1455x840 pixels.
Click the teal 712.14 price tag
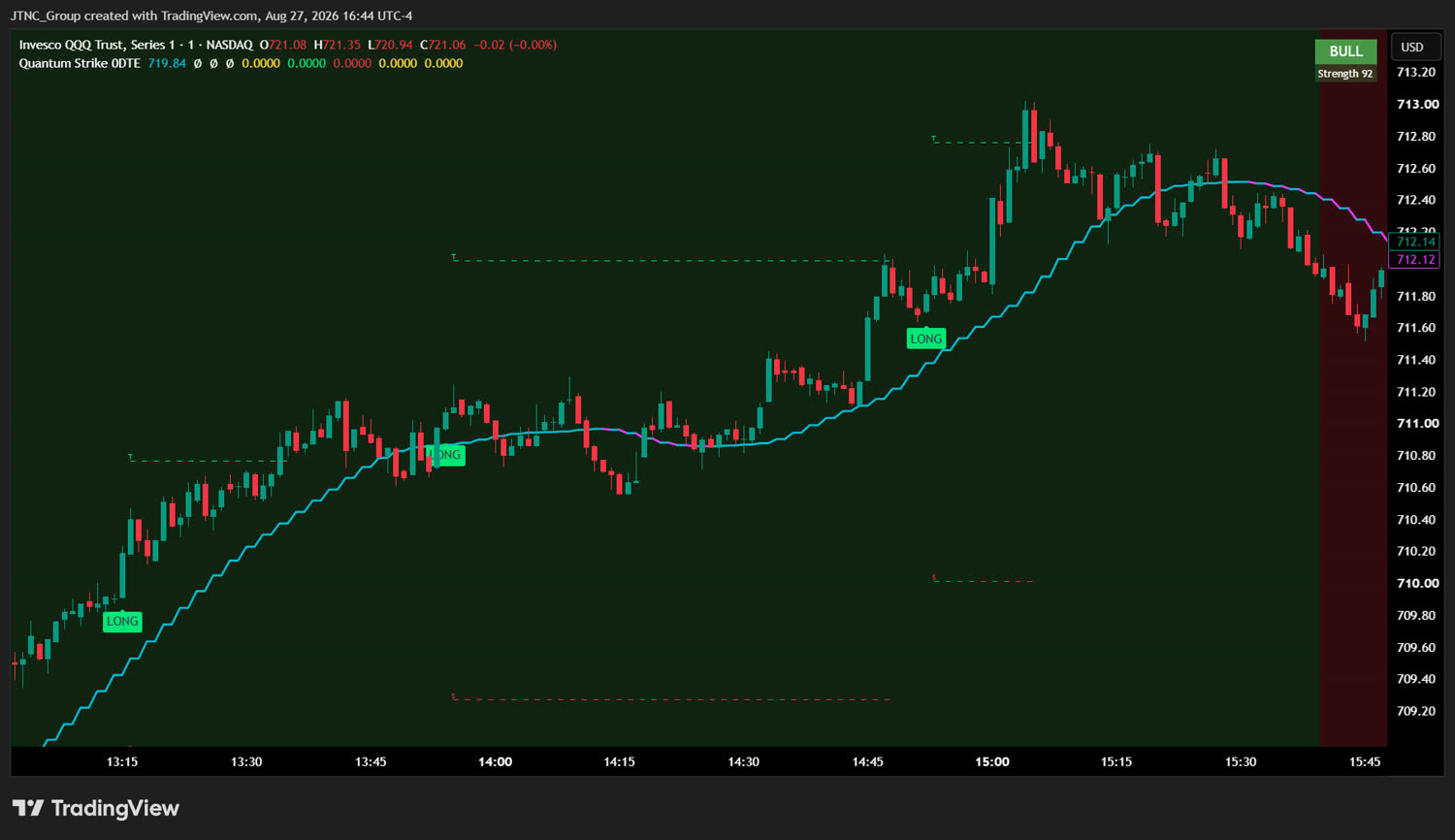click(1415, 242)
